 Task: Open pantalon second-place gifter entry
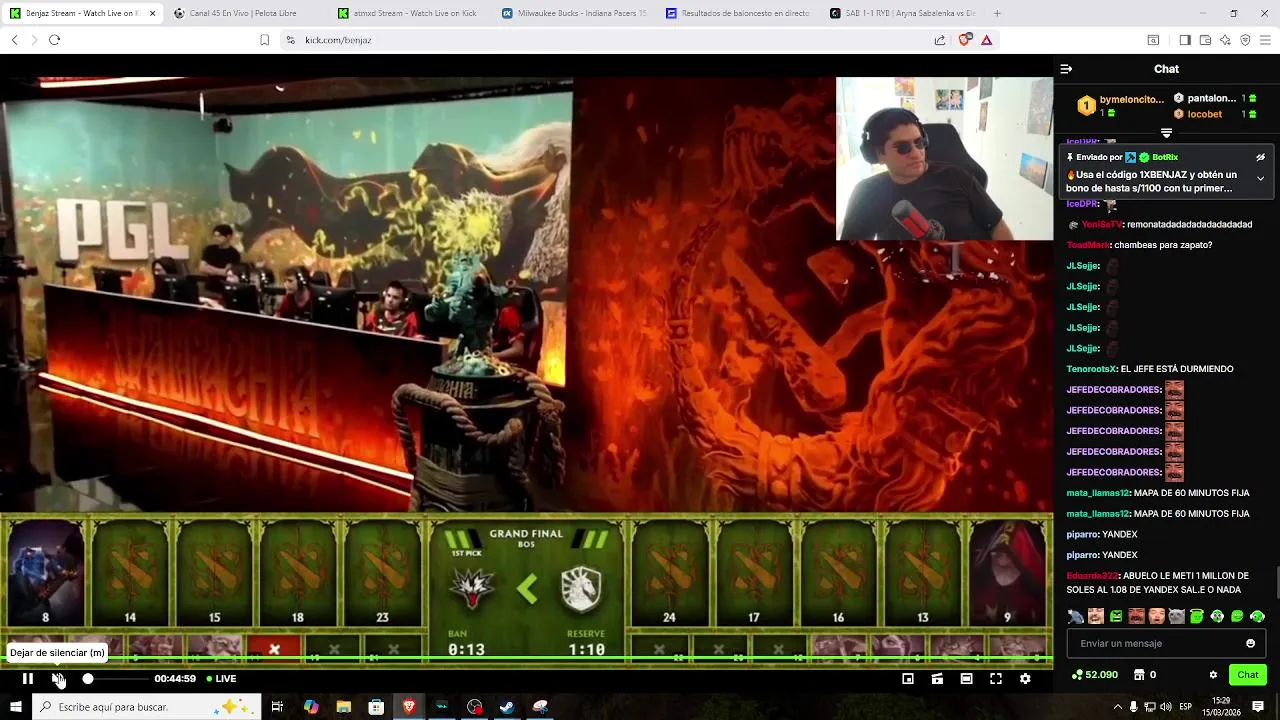click(x=1215, y=98)
